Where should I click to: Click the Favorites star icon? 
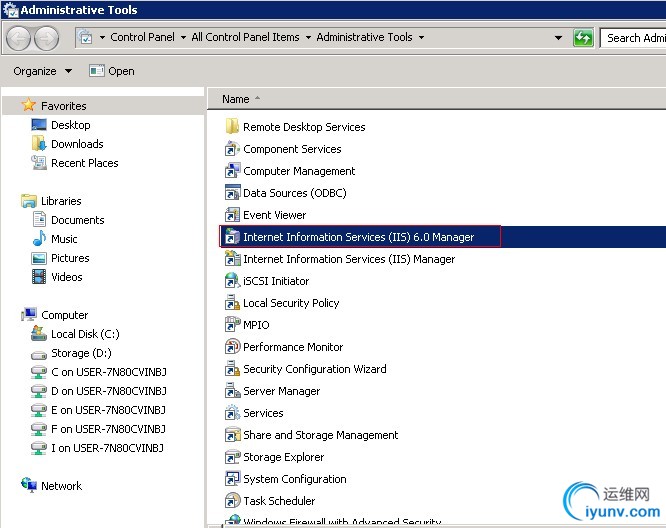click(x=28, y=105)
